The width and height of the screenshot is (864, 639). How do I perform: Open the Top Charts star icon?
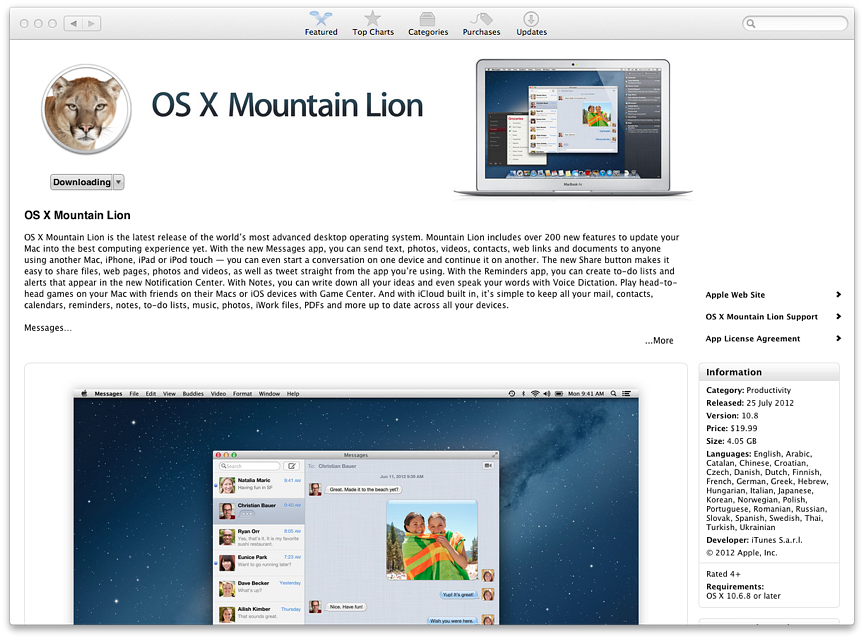pyautogui.click(x=372, y=18)
